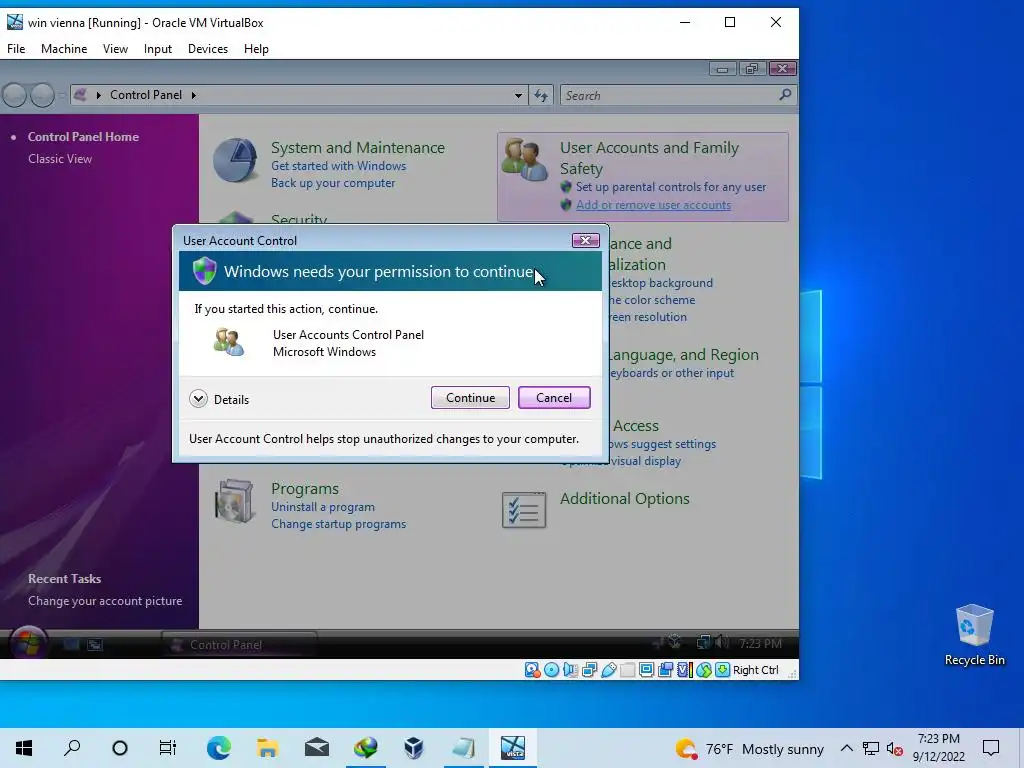Open the Mail app from the Windows taskbar

(317, 748)
